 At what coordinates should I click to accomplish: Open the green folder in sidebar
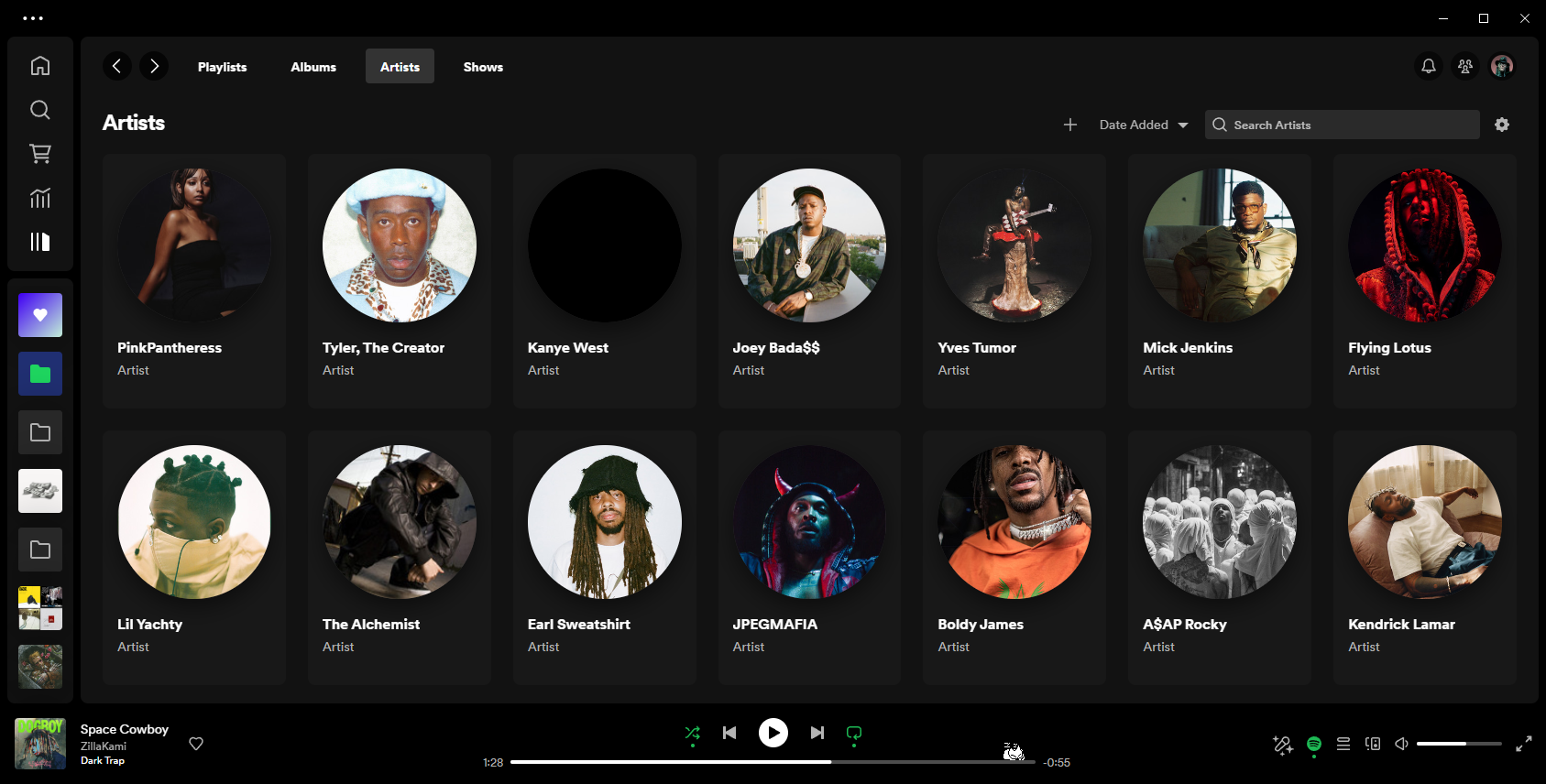tap(40, 374)
